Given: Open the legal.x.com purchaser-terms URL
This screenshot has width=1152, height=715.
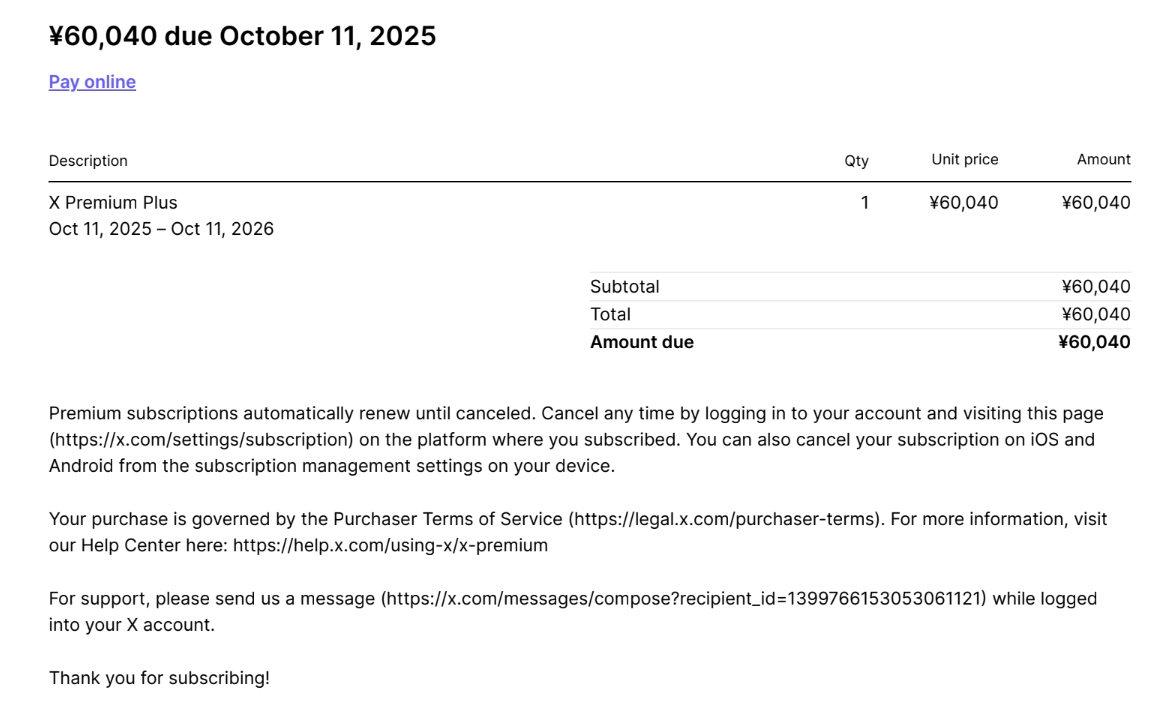Looking at the screenshot, I should [724, 519].
